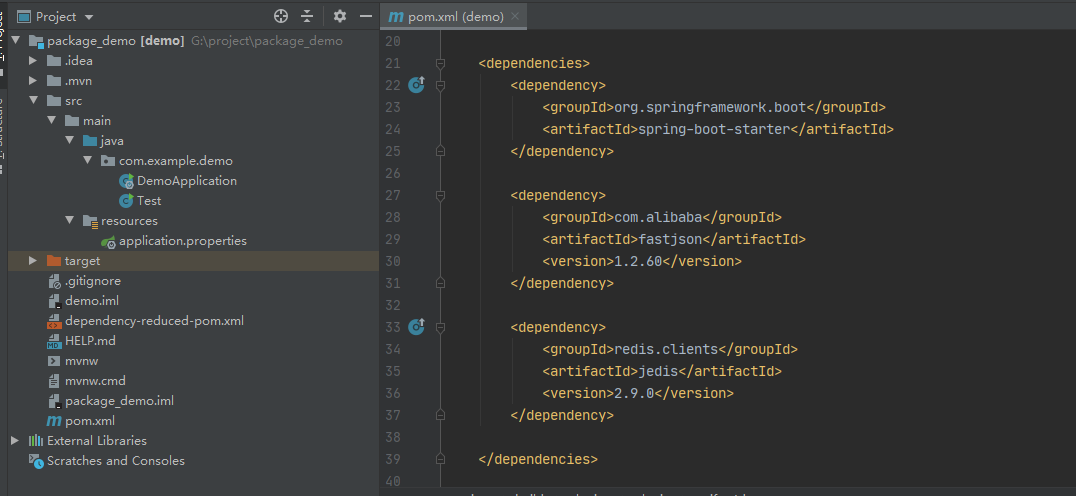The height and width of the screenshot is (496, 1076).
Task: Click the locate/scroll from source icon
Action: (281, 17)
